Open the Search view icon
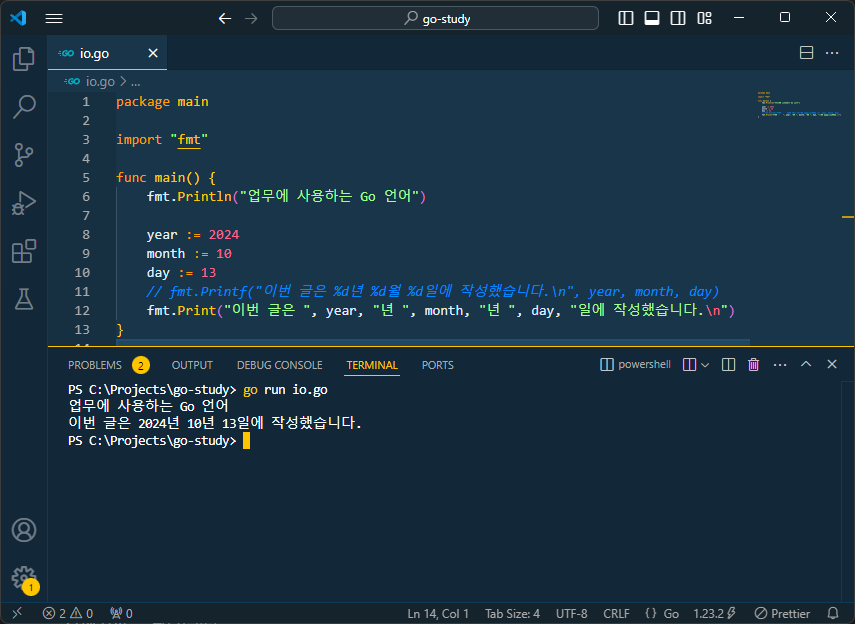This screenshot has width=855, height=624. point(23,106)
